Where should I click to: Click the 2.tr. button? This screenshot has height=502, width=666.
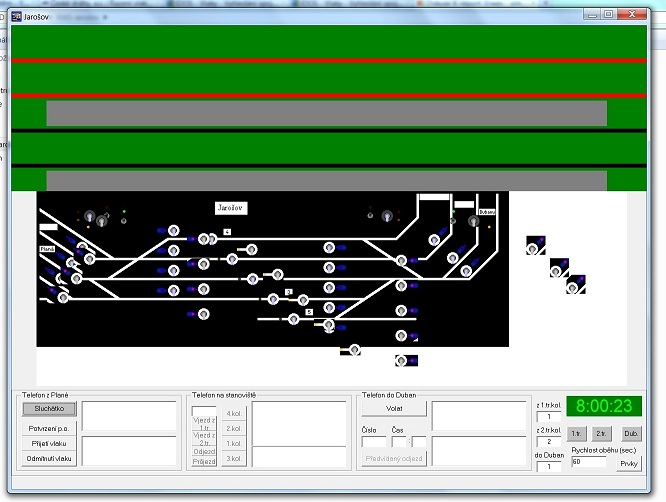(601, 434)
